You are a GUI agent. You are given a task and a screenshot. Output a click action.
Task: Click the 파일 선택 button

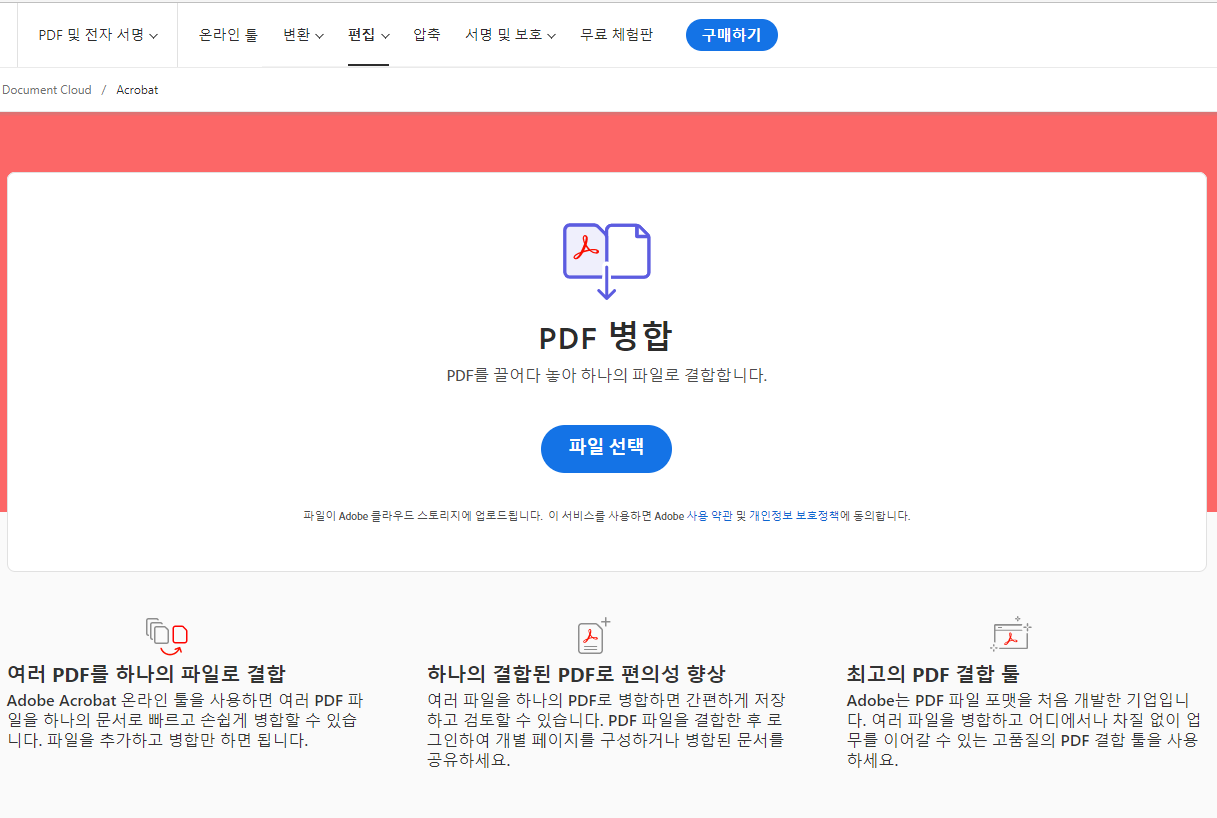pyautogui.click(x=606, y=448)
